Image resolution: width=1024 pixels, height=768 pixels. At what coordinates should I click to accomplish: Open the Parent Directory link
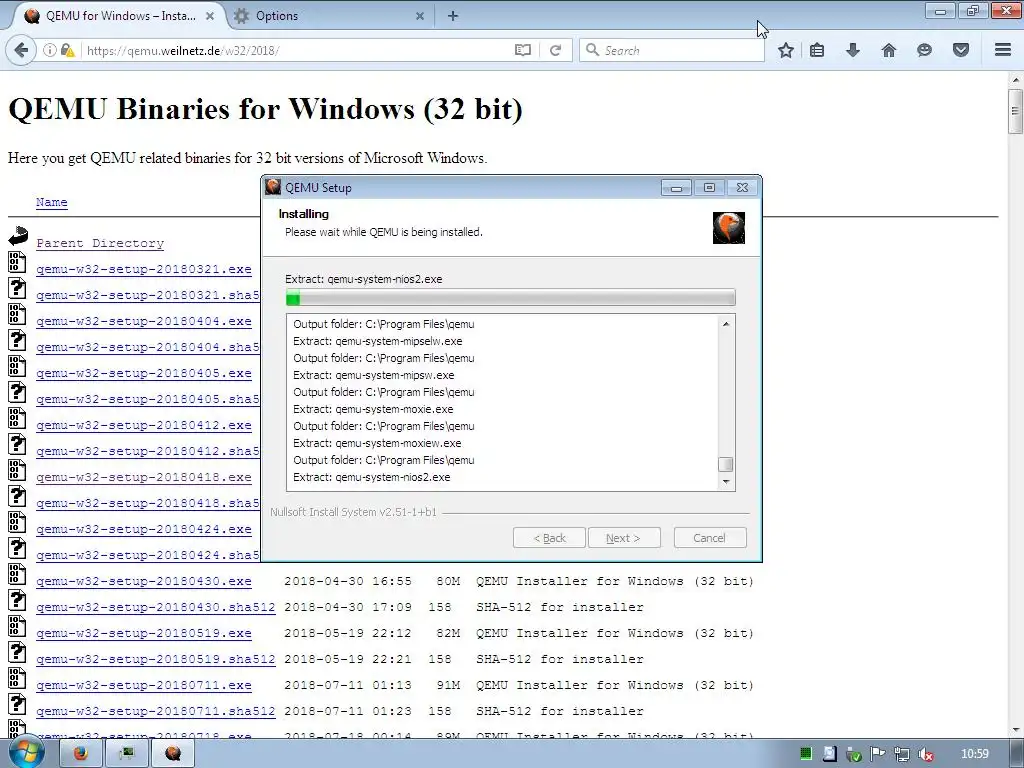coord(100,243)
